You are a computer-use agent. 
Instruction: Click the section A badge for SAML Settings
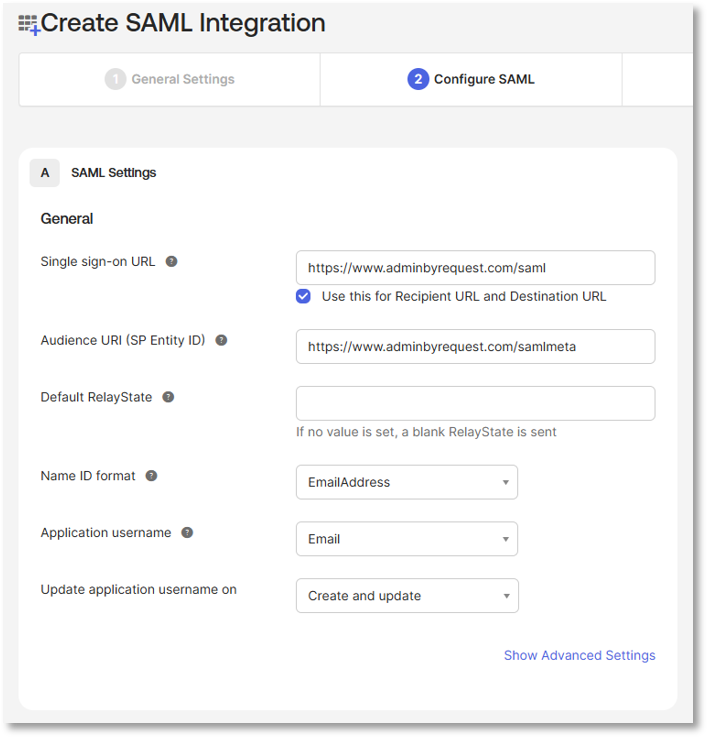pos(44,173)
